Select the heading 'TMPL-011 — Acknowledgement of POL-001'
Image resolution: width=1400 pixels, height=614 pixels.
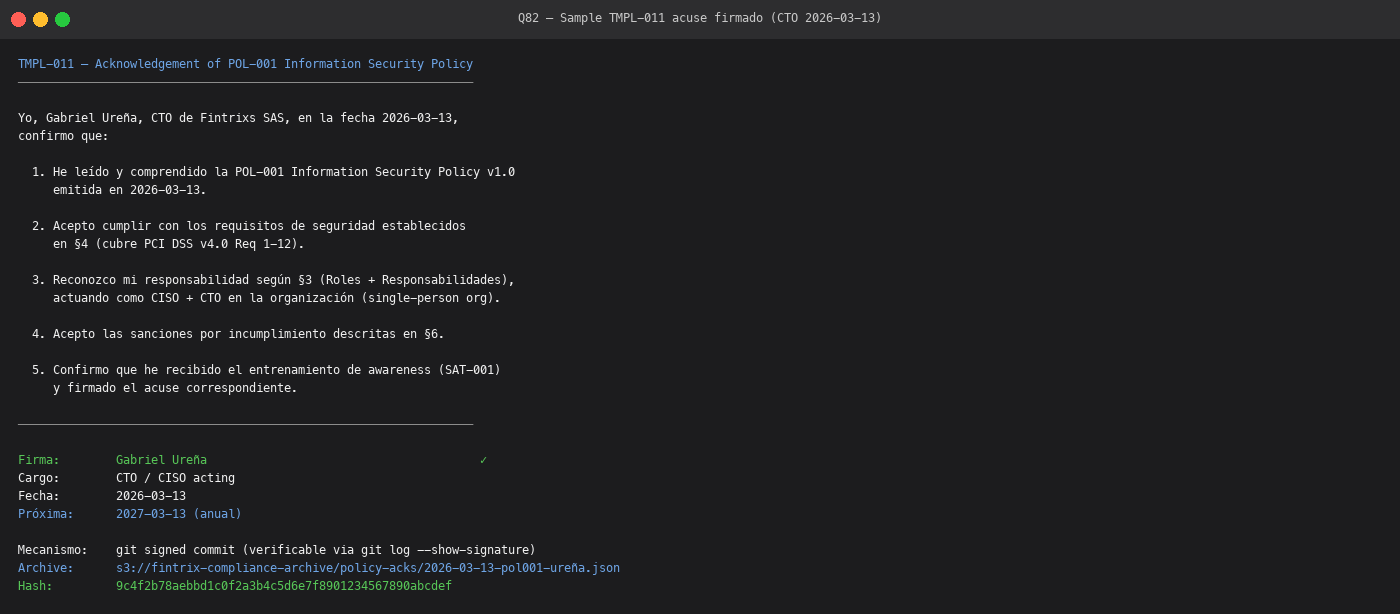tap(245, 64)
